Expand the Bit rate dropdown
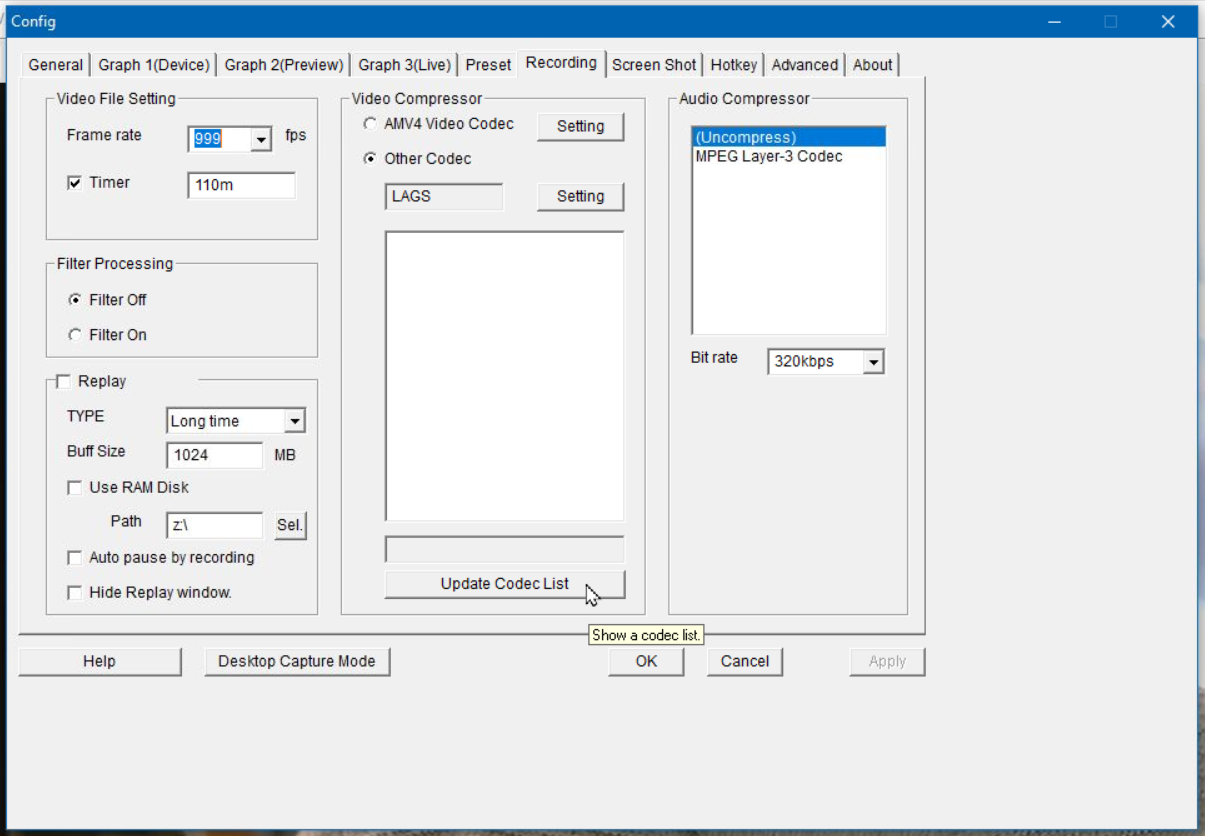Viewport: 1205px width, 836px height. (873, 362)
